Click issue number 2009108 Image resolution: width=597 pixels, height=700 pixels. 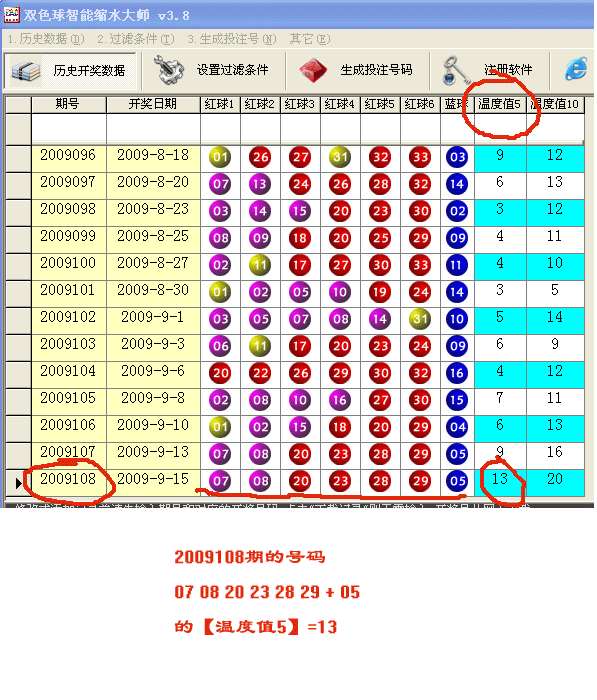tap(68, 480)
